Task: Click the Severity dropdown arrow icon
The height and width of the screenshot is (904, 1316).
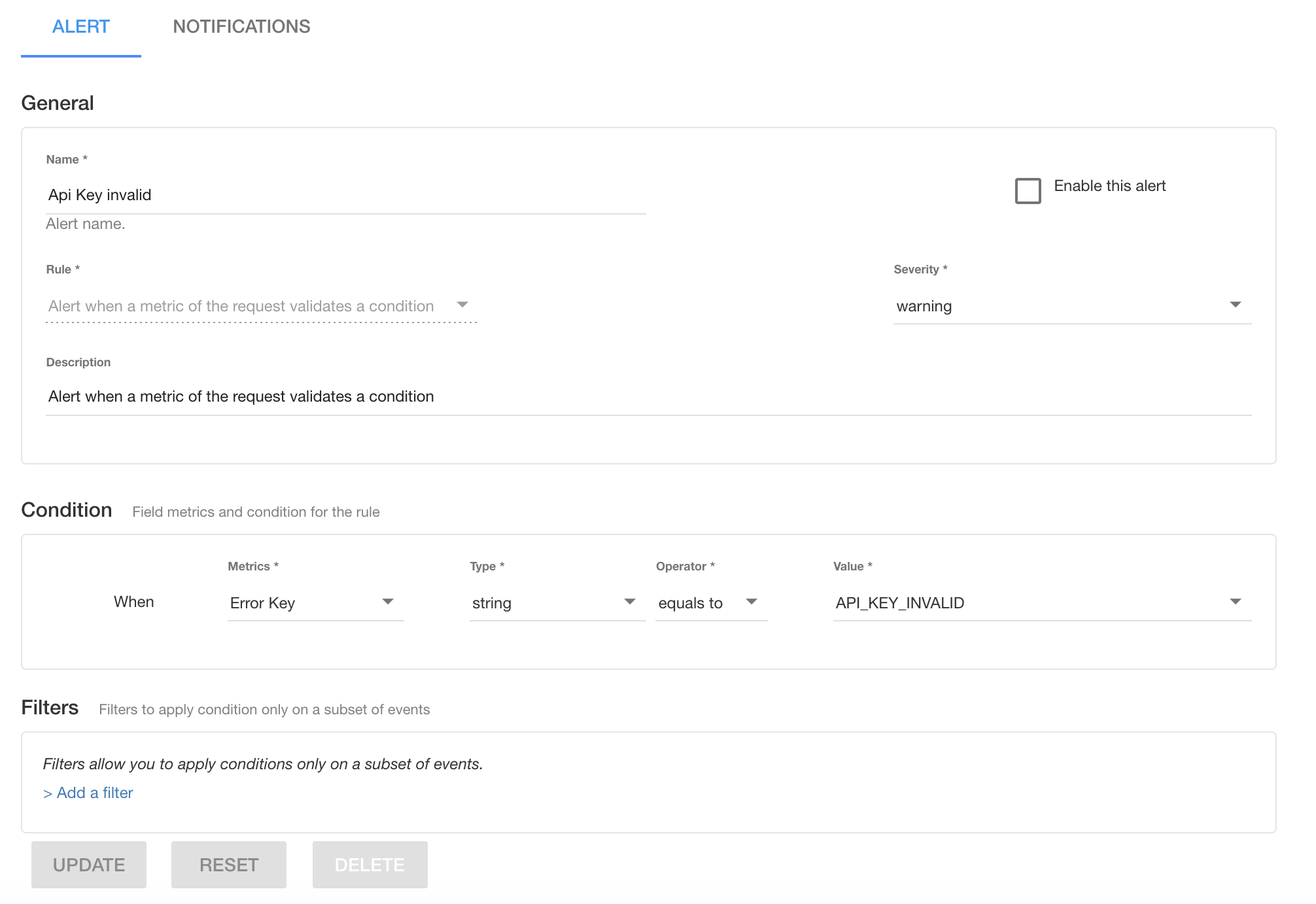Action: click(x=1235, y=305)
